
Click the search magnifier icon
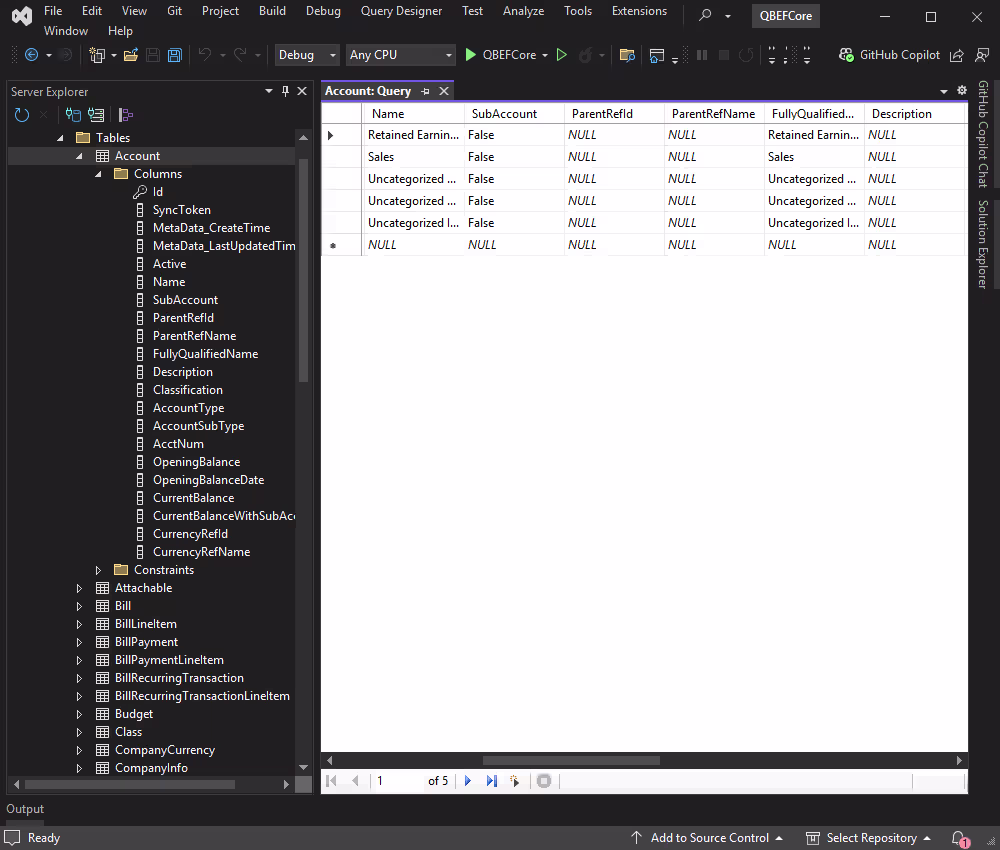pos(705,15)
